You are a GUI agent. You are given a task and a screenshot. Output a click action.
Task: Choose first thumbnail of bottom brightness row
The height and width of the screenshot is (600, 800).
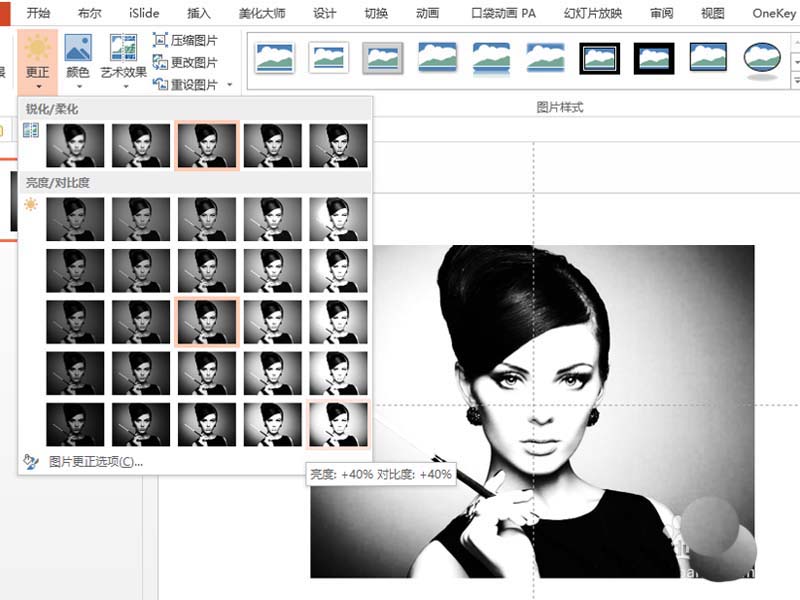[75, 424]
